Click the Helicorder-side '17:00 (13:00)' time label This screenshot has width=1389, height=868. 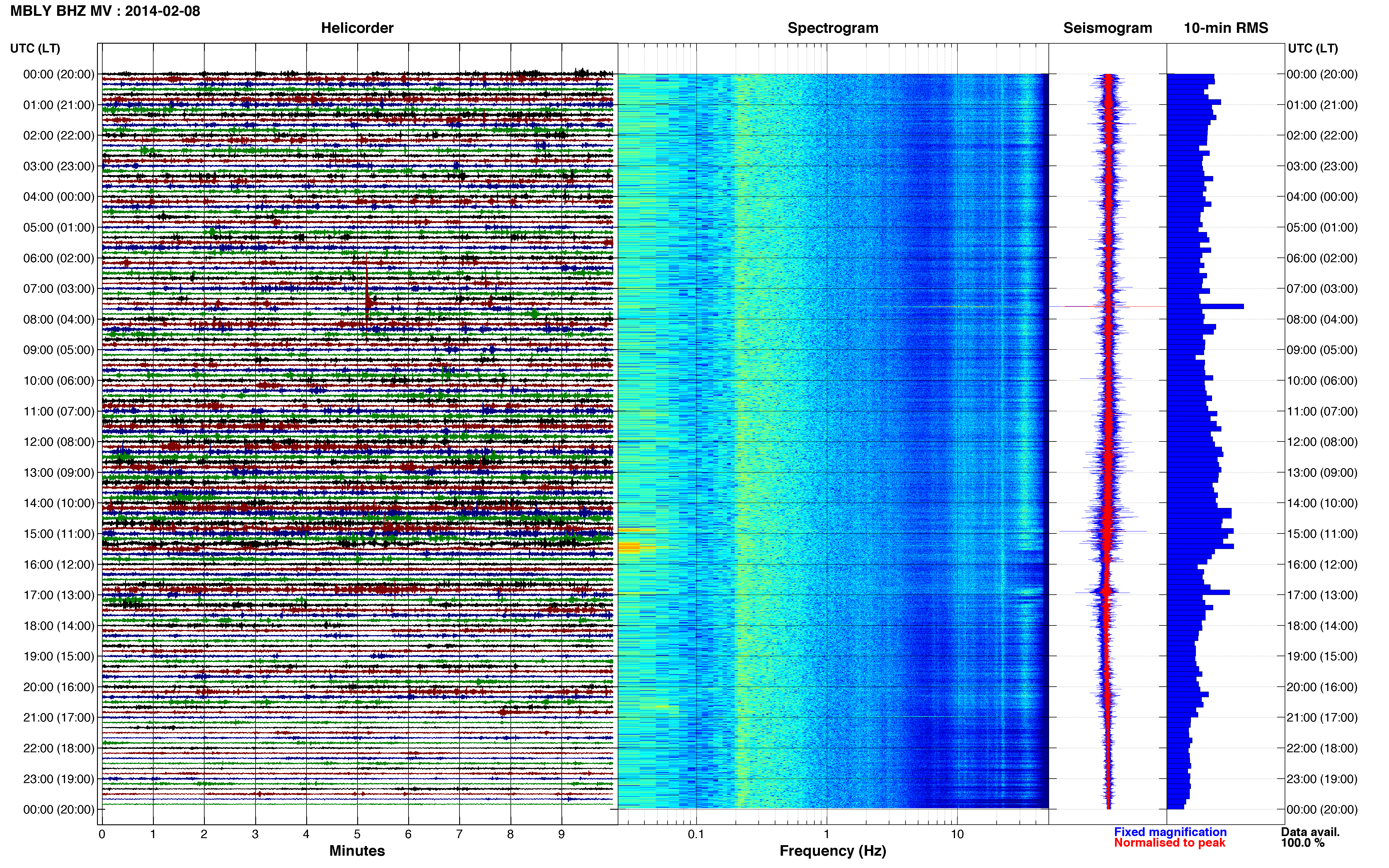[59, 595]
